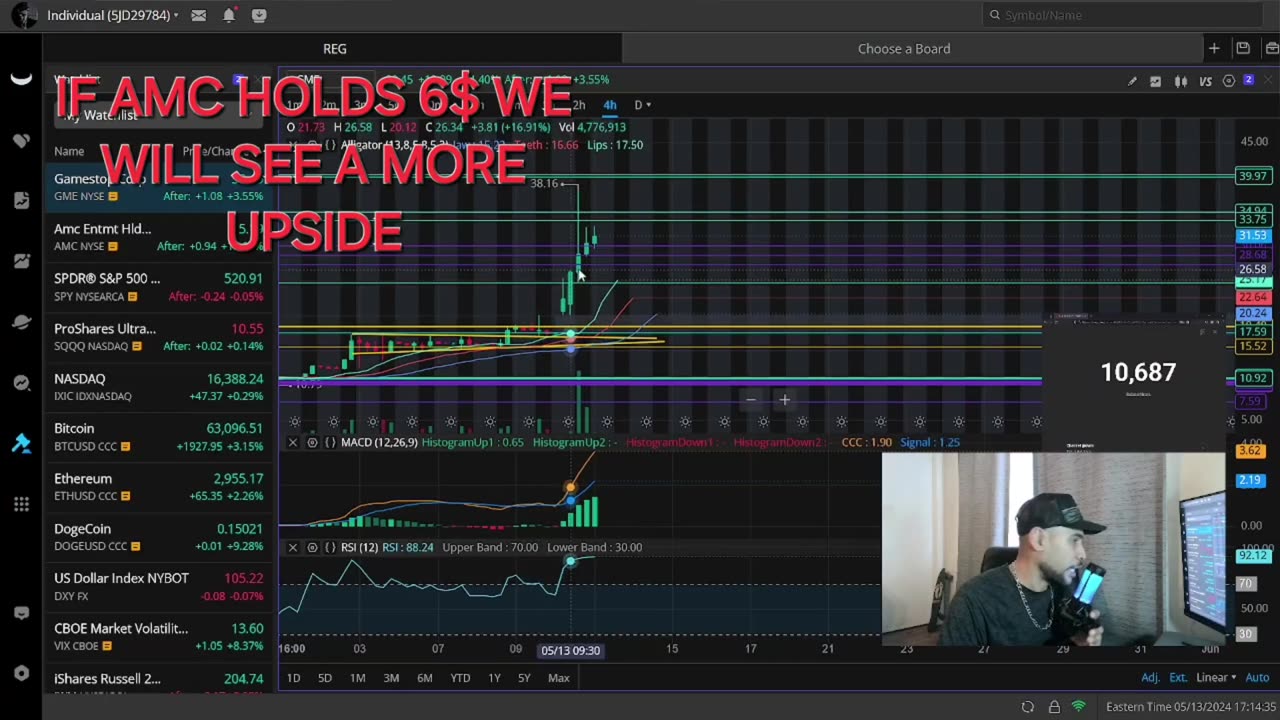Toggle the Auto scale option
Image resolution: width=1280 pixels, height=720 pixels.
(1257, 678)
